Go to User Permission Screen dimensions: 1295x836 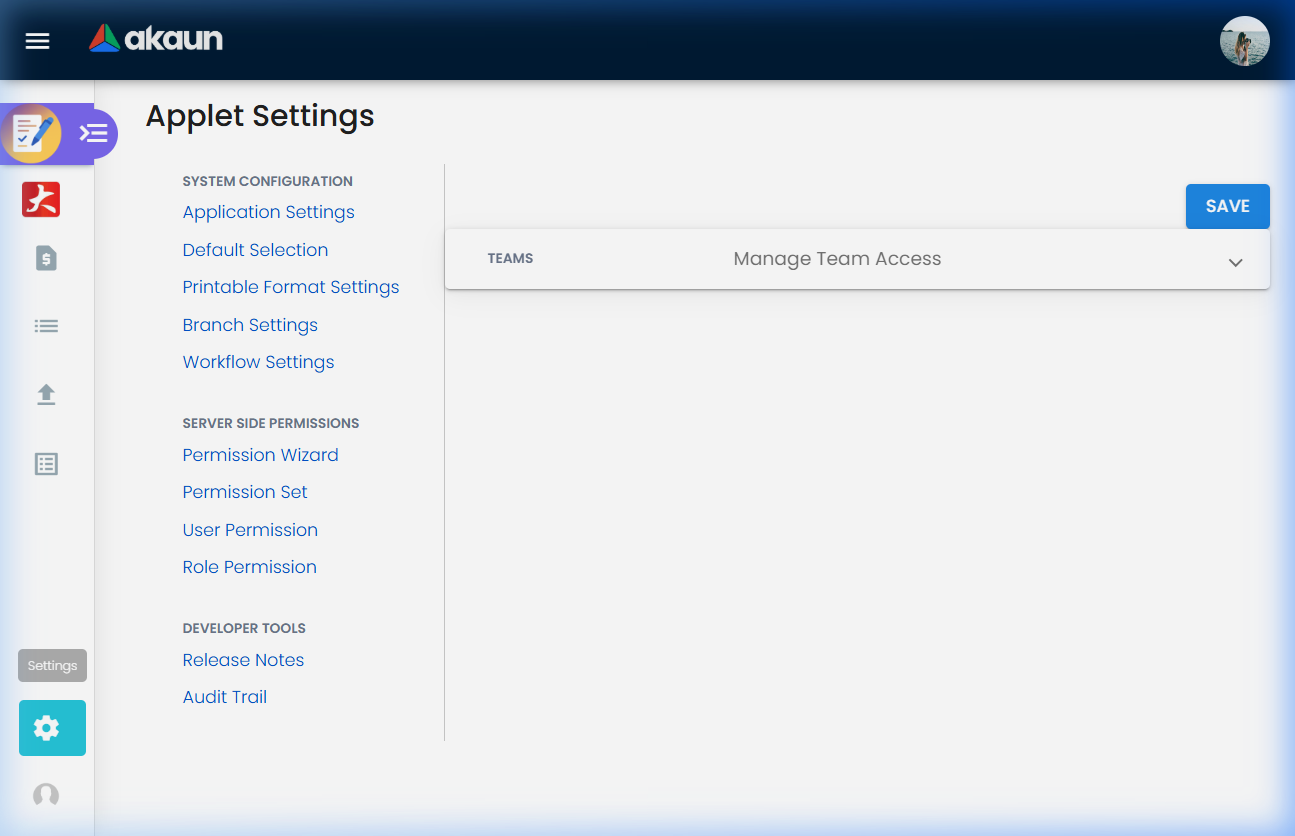(250, 530)
